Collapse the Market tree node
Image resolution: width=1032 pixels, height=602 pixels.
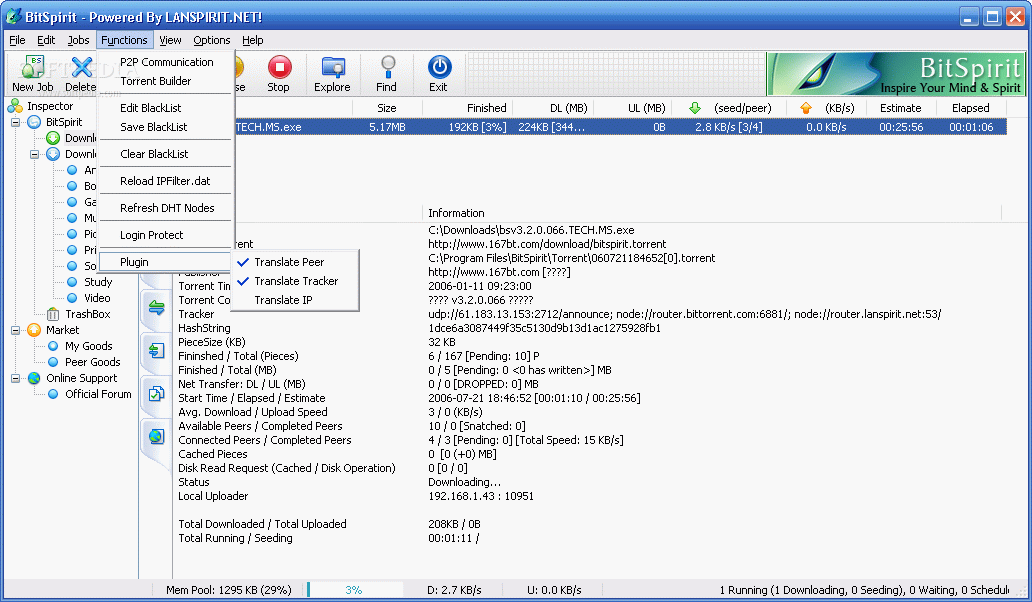tap(15, 330)
